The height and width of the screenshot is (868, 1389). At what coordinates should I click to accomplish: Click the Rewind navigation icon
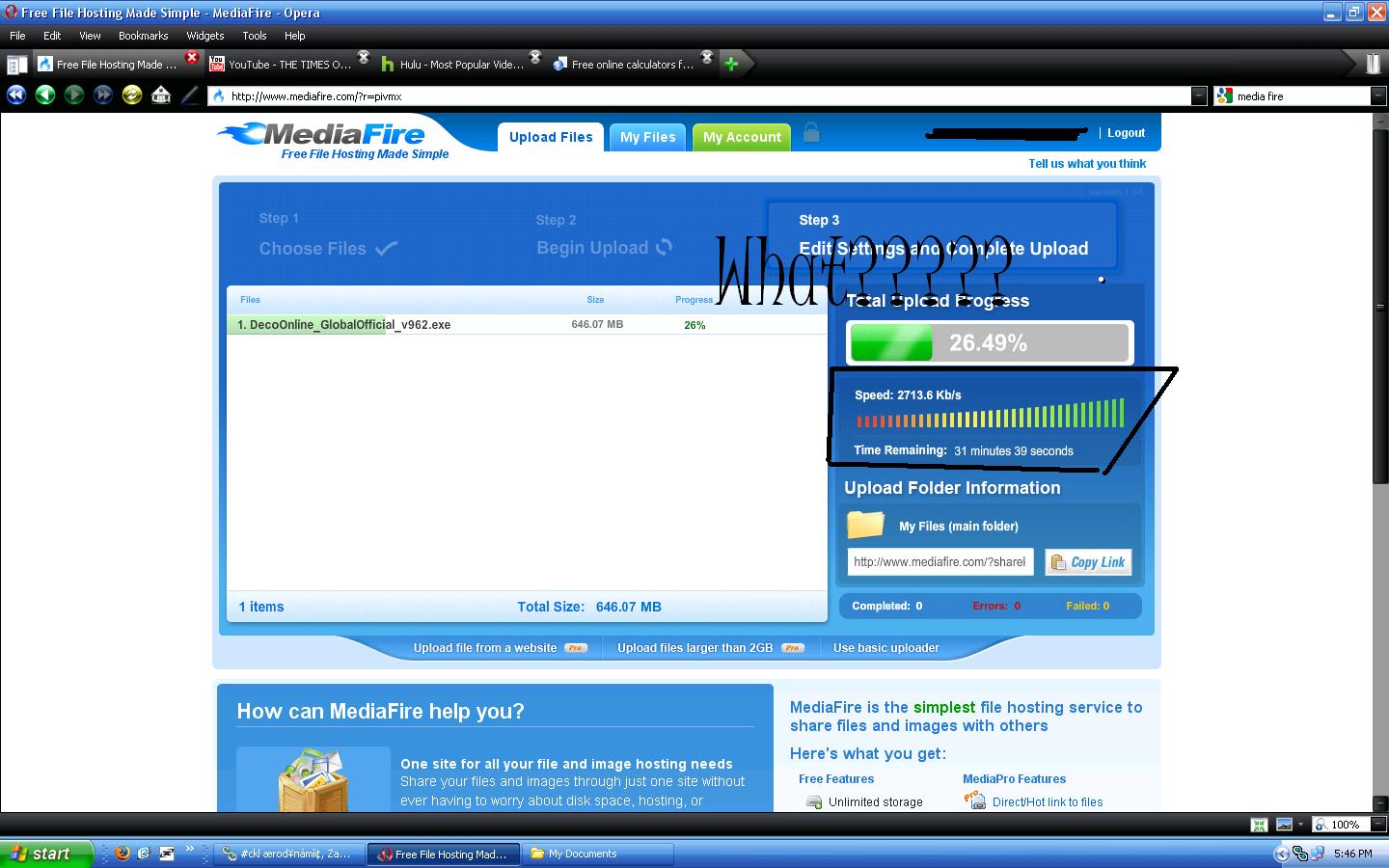(x=16, y=95)
